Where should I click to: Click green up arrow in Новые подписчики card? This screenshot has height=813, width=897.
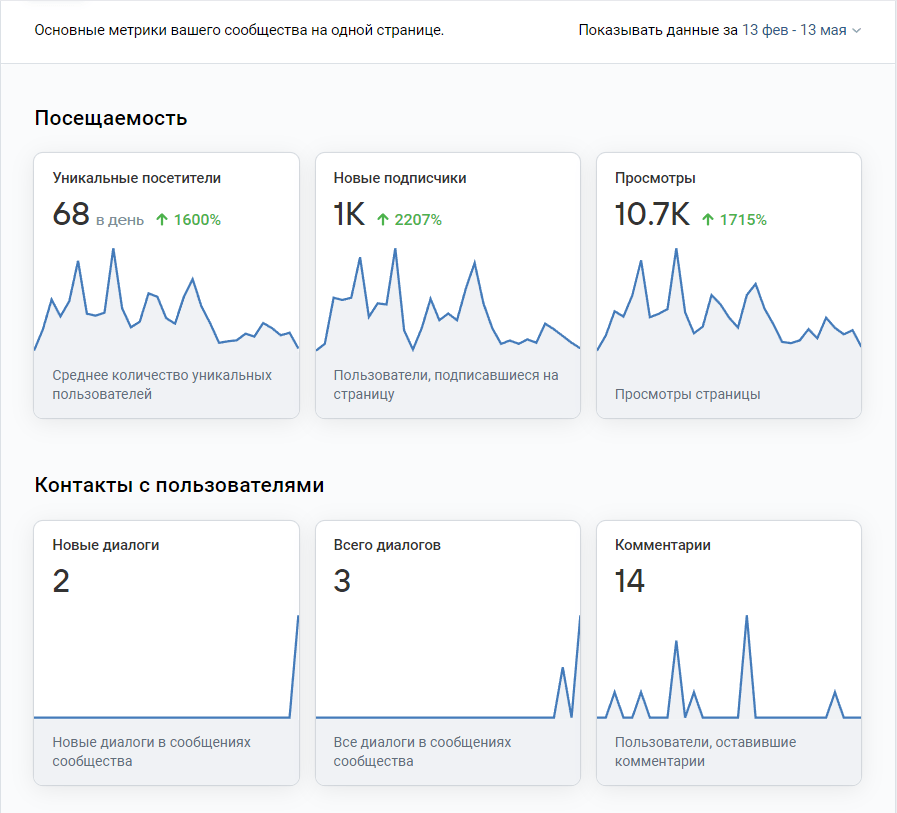tap(383, 220)
